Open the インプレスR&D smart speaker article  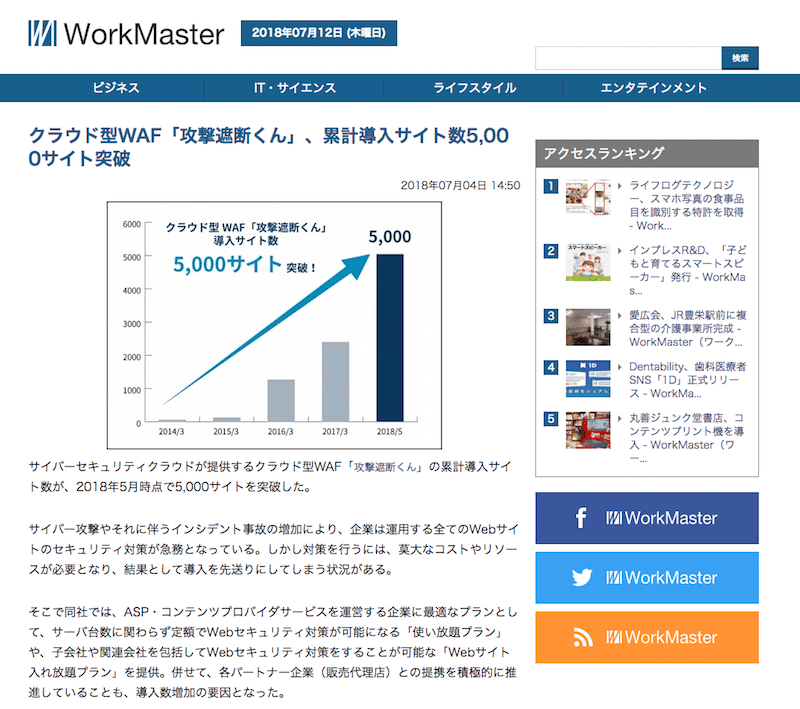687,270
